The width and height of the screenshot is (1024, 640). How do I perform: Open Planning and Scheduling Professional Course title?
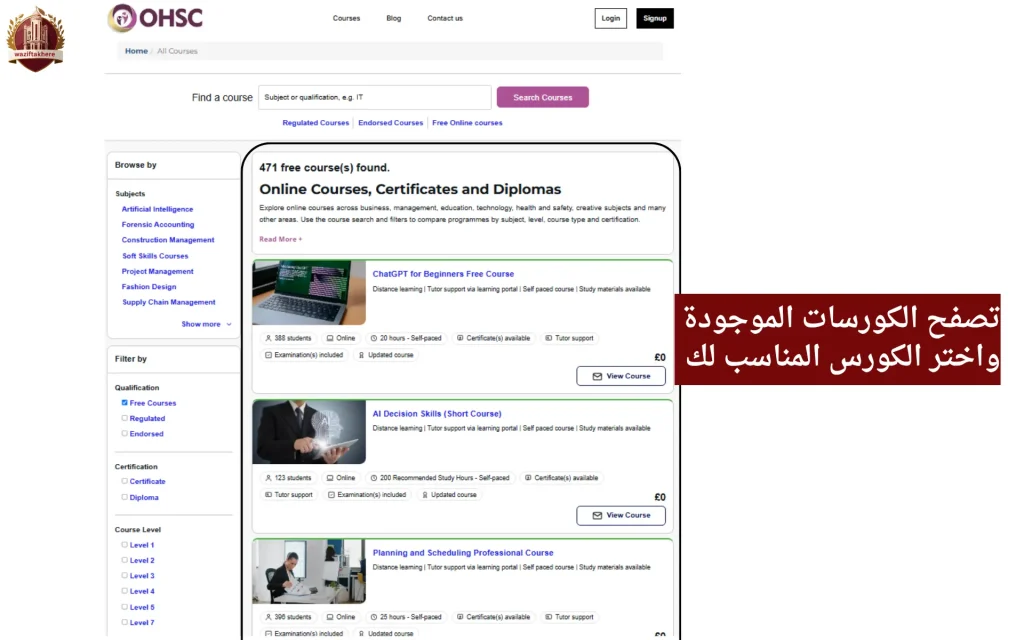click(463, 552)
